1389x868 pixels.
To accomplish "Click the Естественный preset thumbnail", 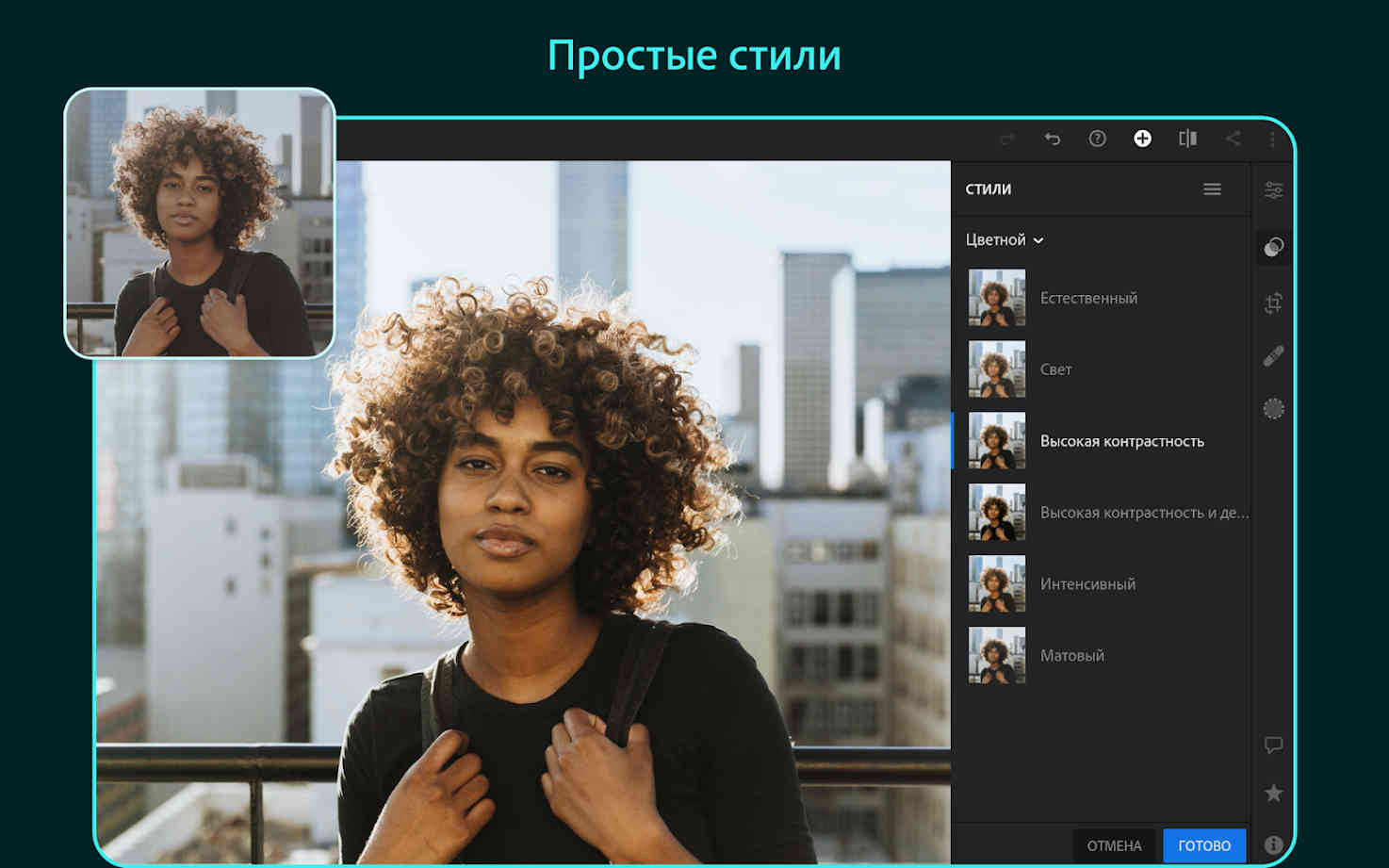I will click(x=997, y=298).
